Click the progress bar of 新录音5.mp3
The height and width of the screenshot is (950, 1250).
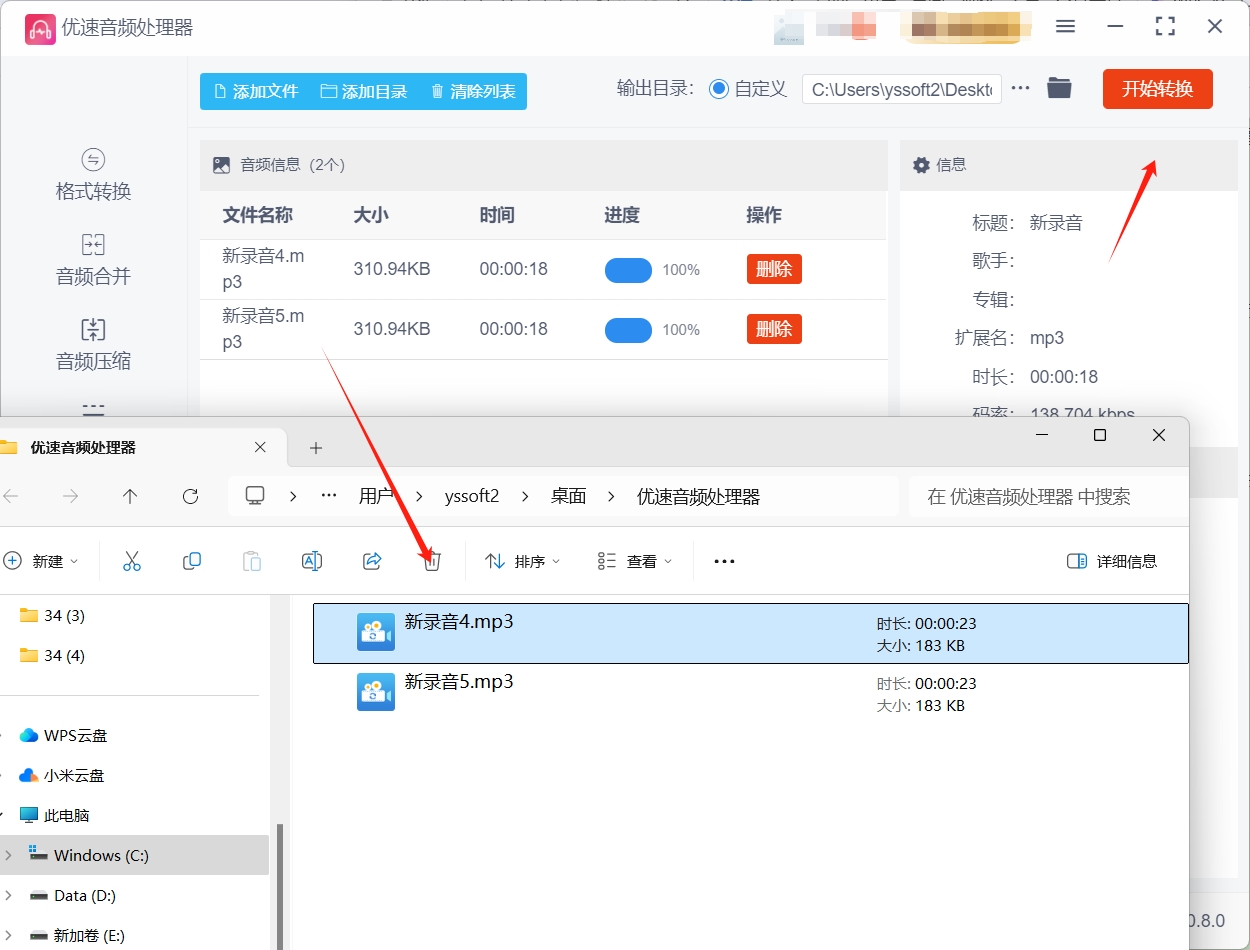point(628,330)
